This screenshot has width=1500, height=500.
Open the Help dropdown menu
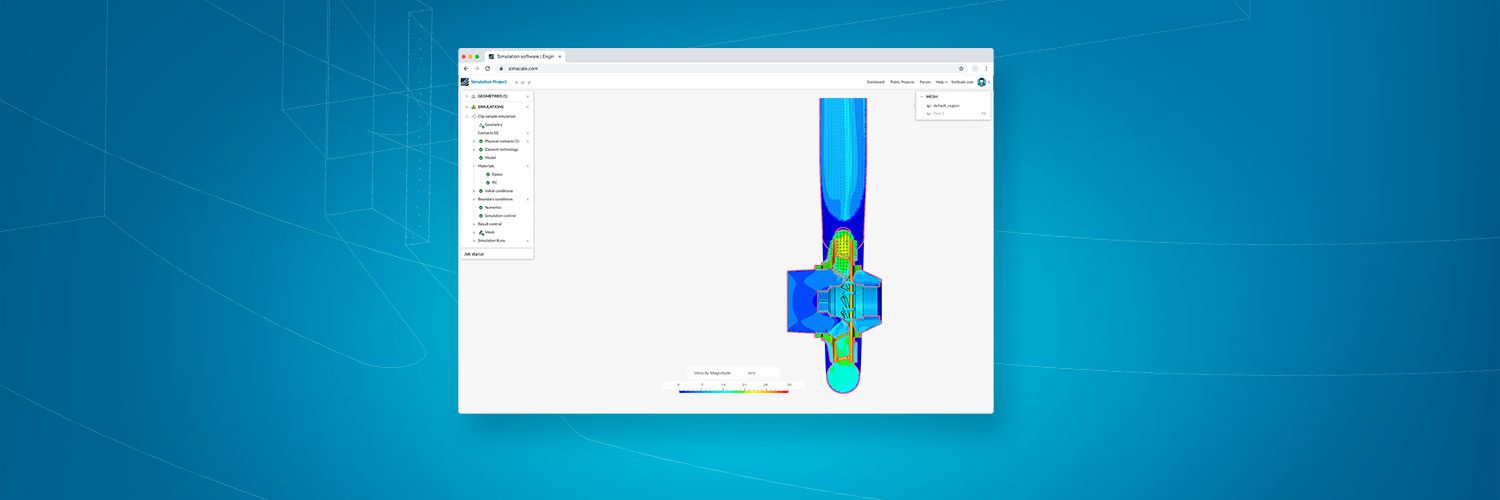[x=940, y=82]
